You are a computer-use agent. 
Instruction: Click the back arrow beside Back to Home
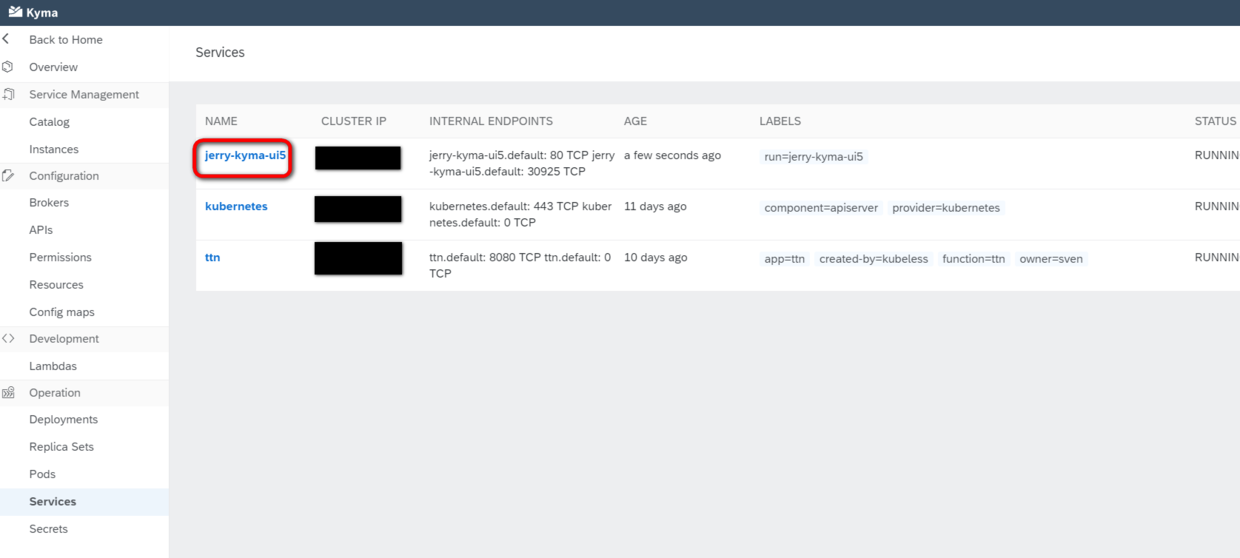[6, 39]
